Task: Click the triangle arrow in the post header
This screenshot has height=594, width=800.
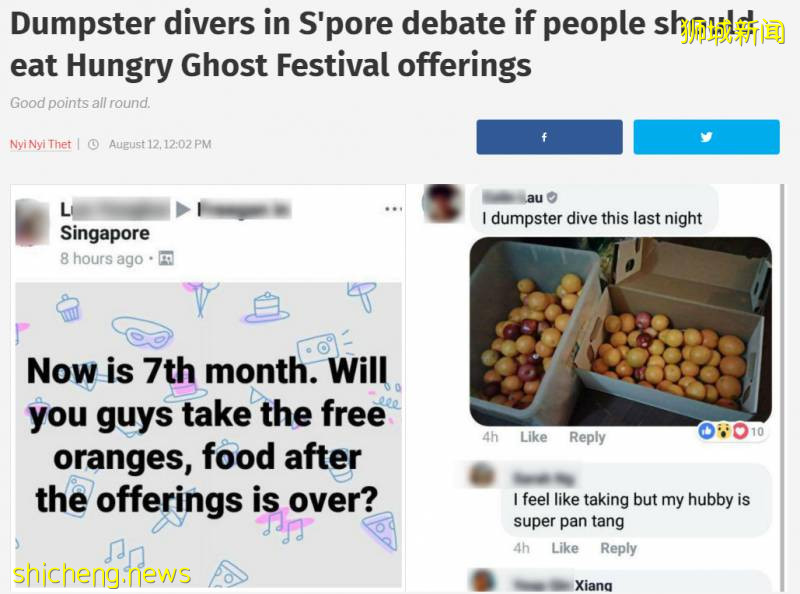Action: (x=183, y=210)
